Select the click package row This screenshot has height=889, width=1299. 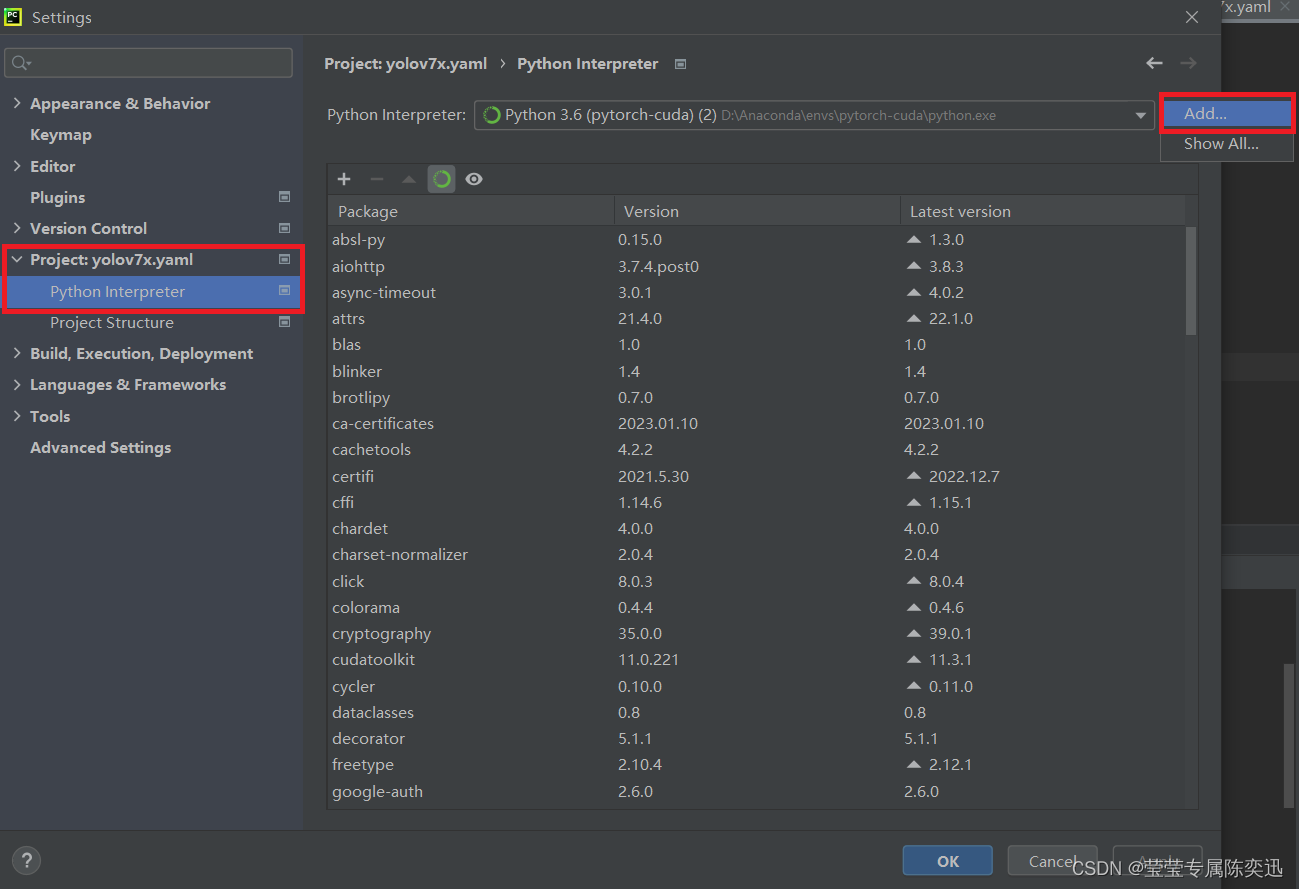point(757,581)
